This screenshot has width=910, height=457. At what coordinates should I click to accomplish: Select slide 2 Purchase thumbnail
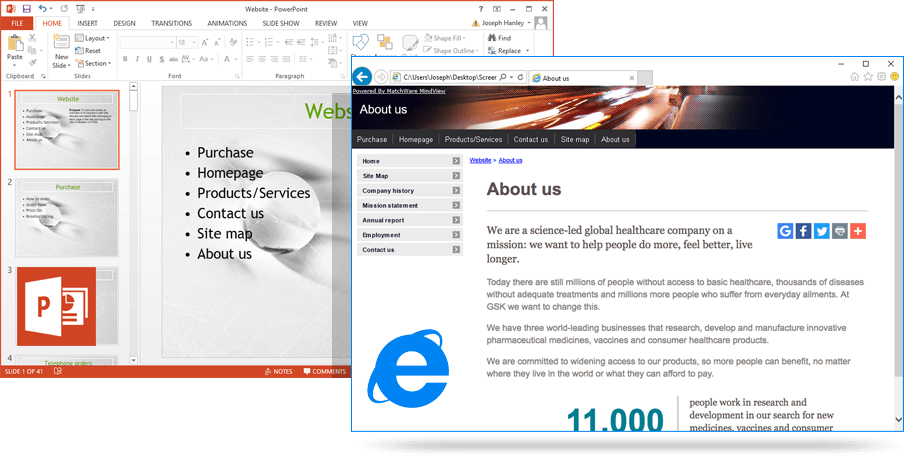[67, 217]
